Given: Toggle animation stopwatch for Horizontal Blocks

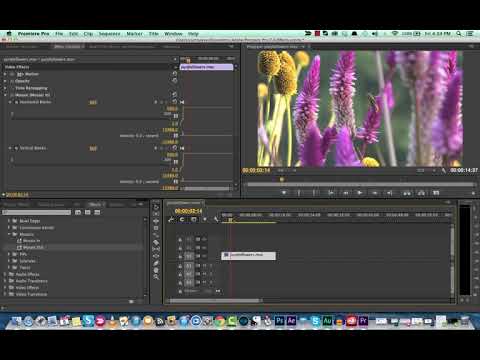Looking at the screenshot, I should (16, 102).
